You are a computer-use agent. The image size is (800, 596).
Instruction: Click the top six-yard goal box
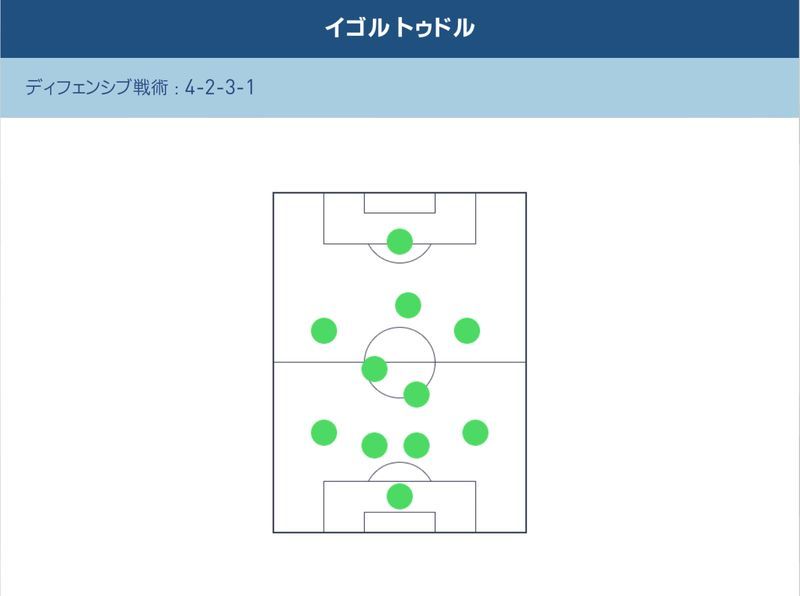coord(399,203)
